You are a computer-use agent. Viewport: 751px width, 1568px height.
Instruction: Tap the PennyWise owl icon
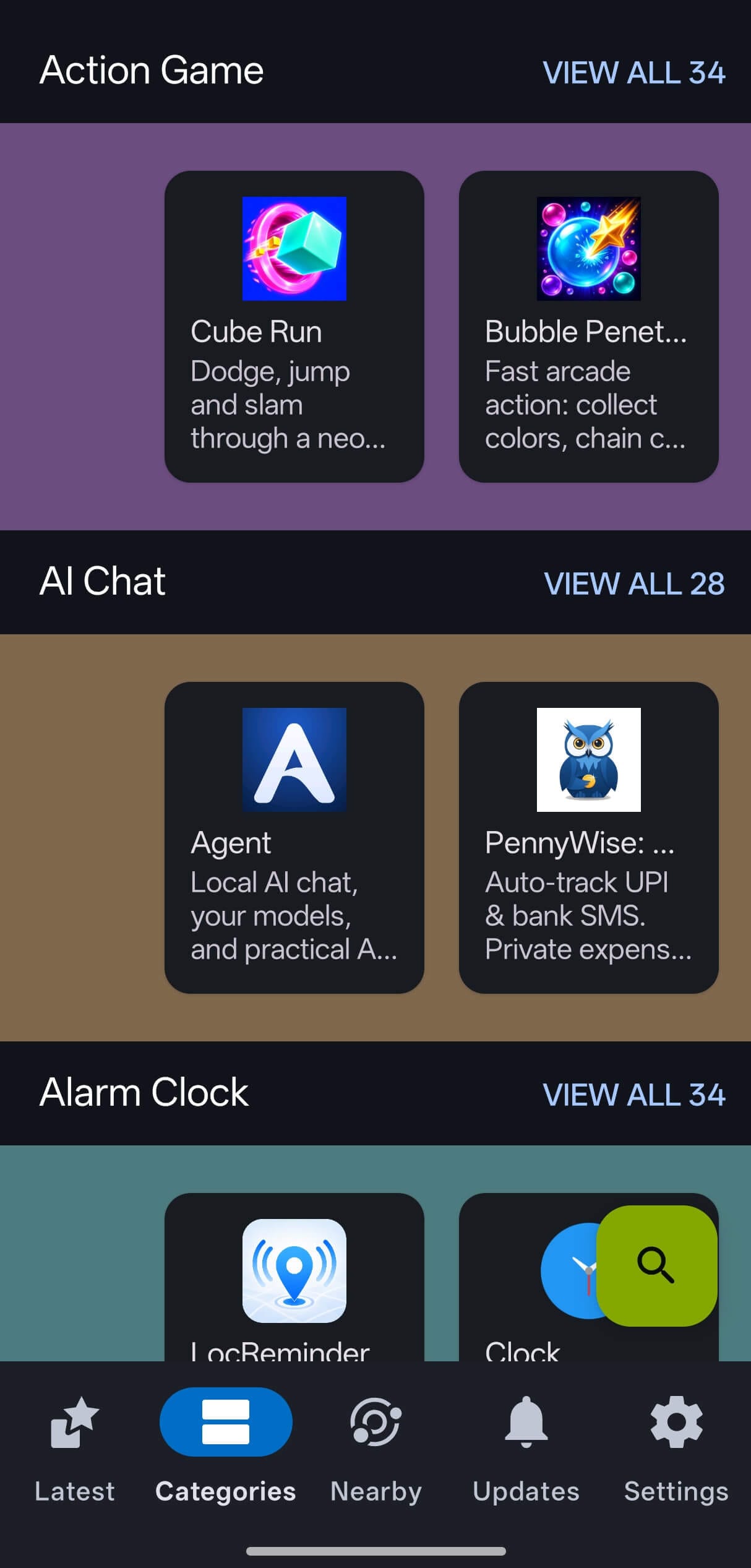click(x=588, y=760)
